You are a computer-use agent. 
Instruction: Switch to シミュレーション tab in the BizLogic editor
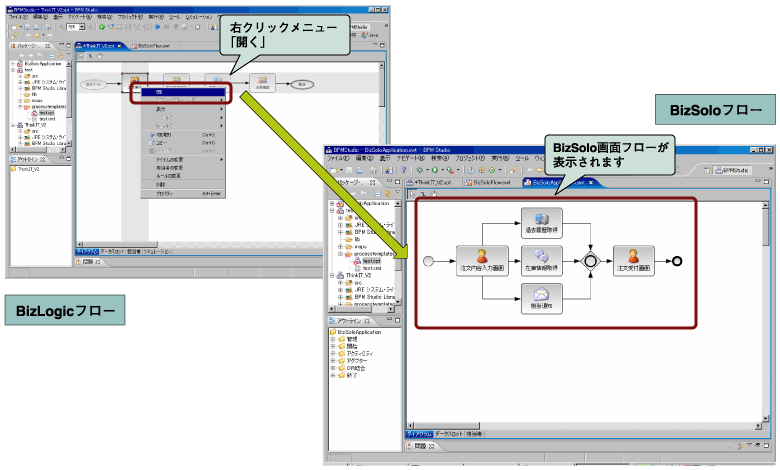pos(157,252)
